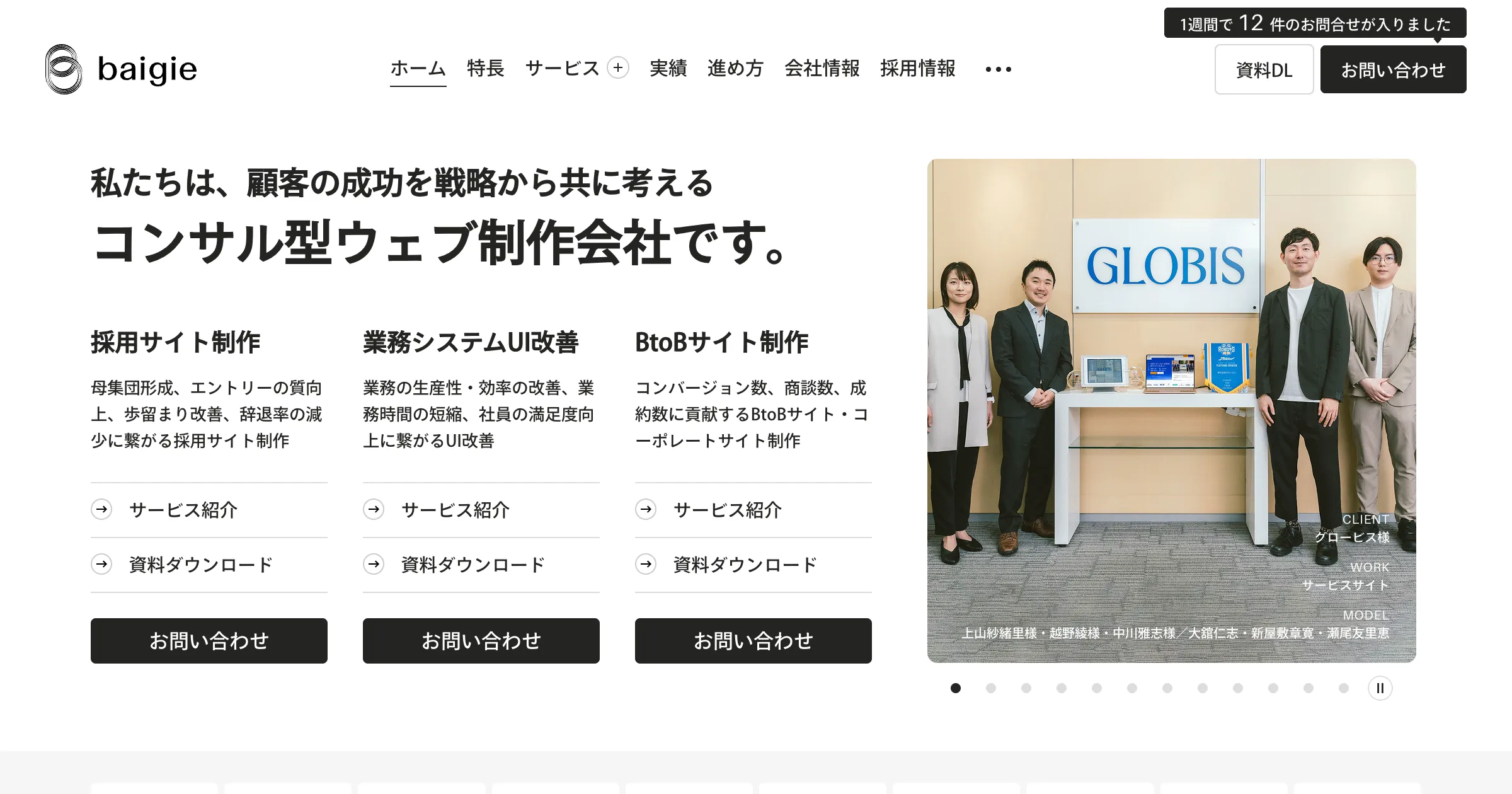Open the 実績 menu item

[x=668, y=68]
